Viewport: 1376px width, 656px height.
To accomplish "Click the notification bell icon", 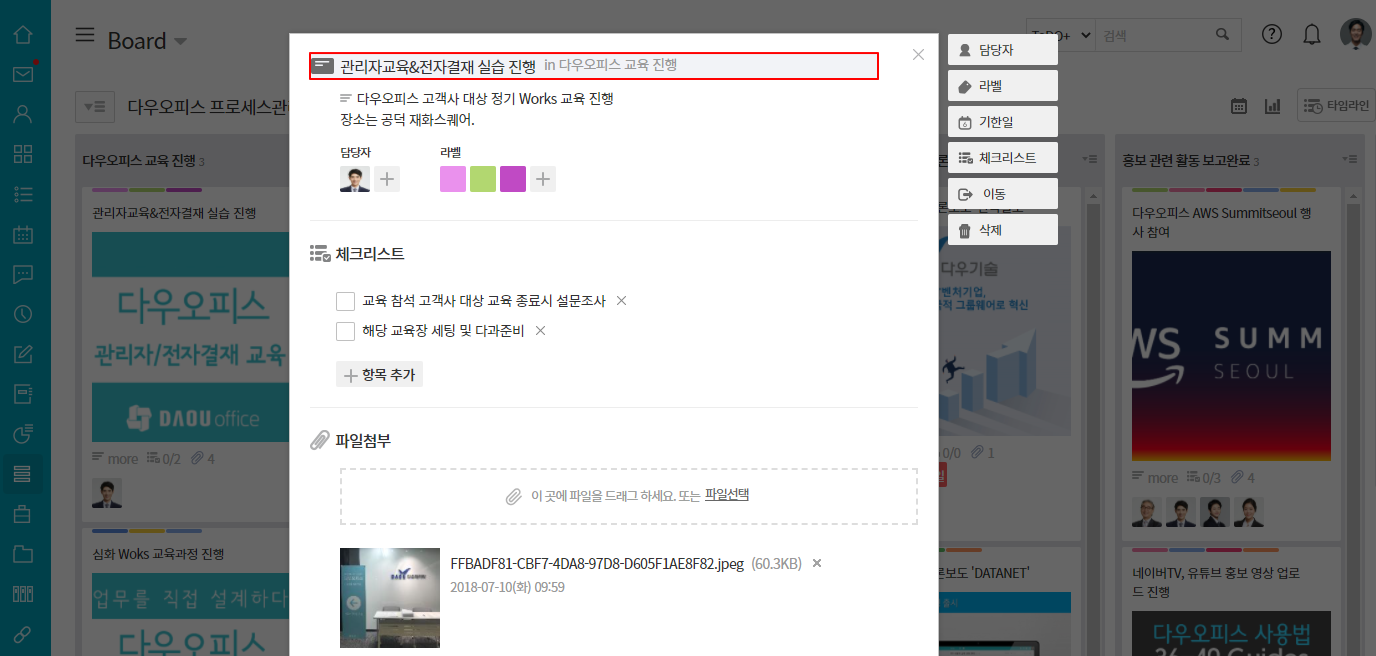I will (x=1312, y=35).
